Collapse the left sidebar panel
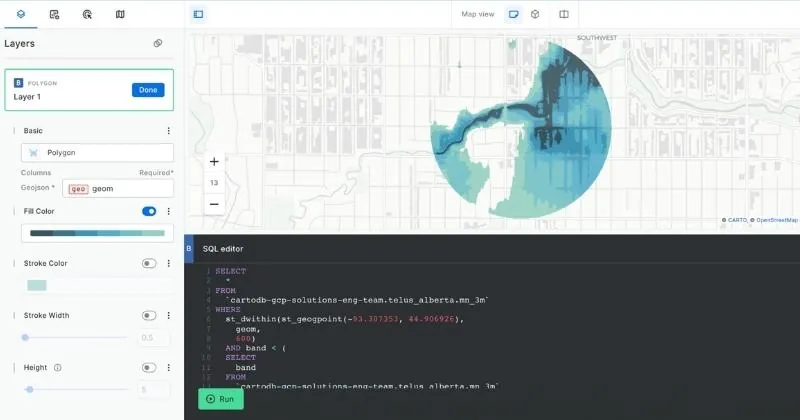This screenshot has width=800, height=420. click(198, 14)
